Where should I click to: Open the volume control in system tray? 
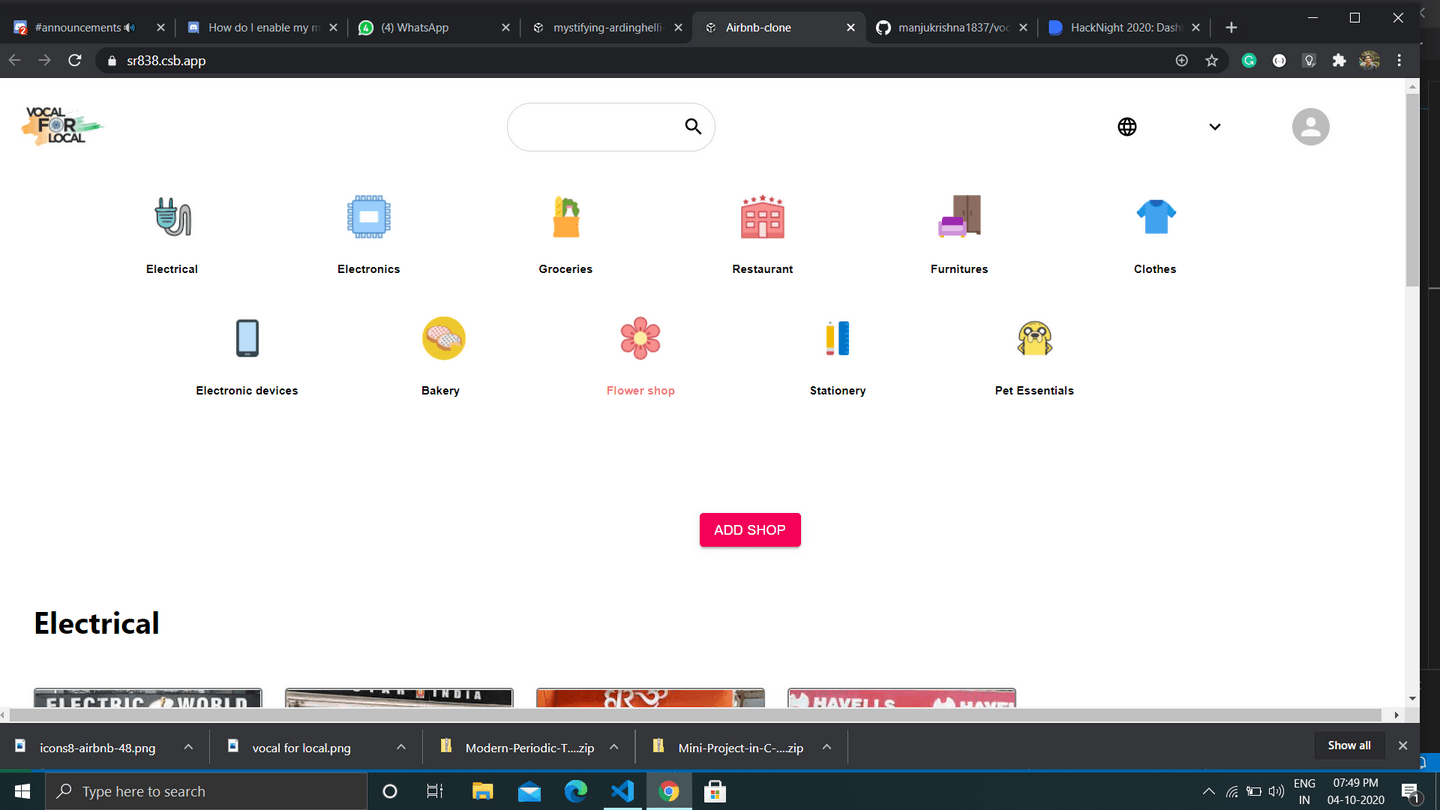click(x=1276, y=791)
